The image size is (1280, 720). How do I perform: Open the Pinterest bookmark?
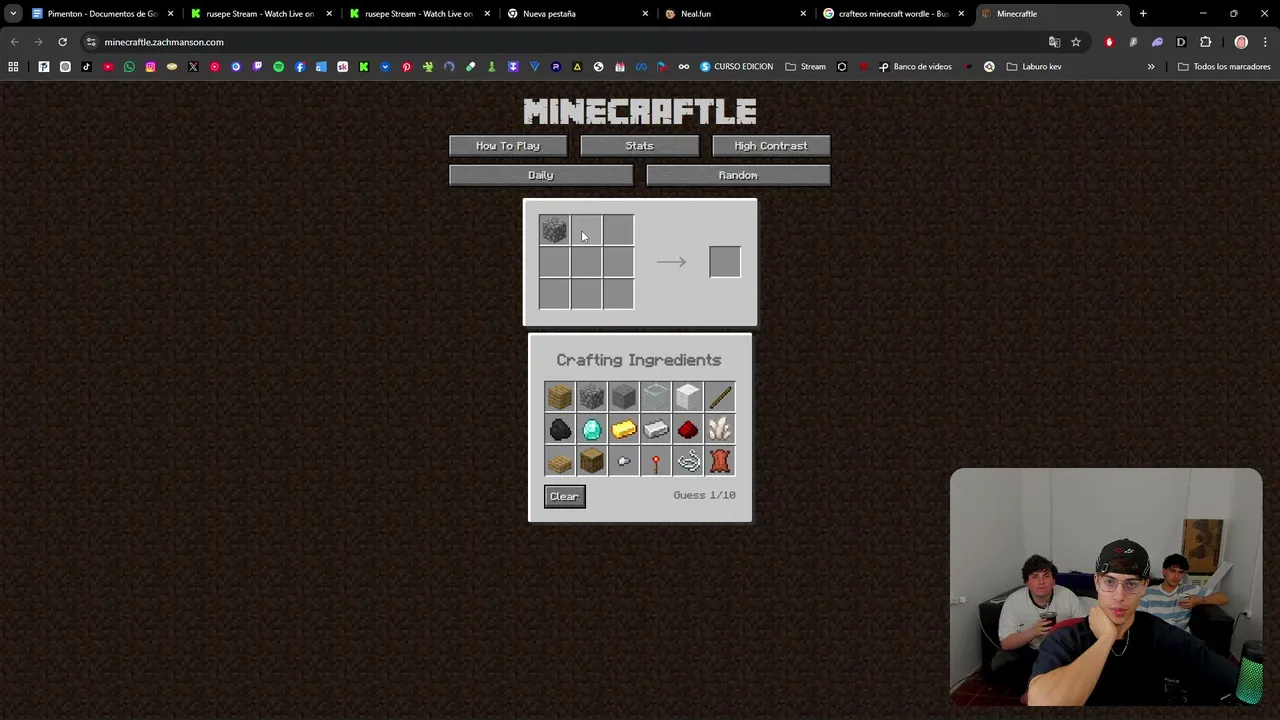406,67
